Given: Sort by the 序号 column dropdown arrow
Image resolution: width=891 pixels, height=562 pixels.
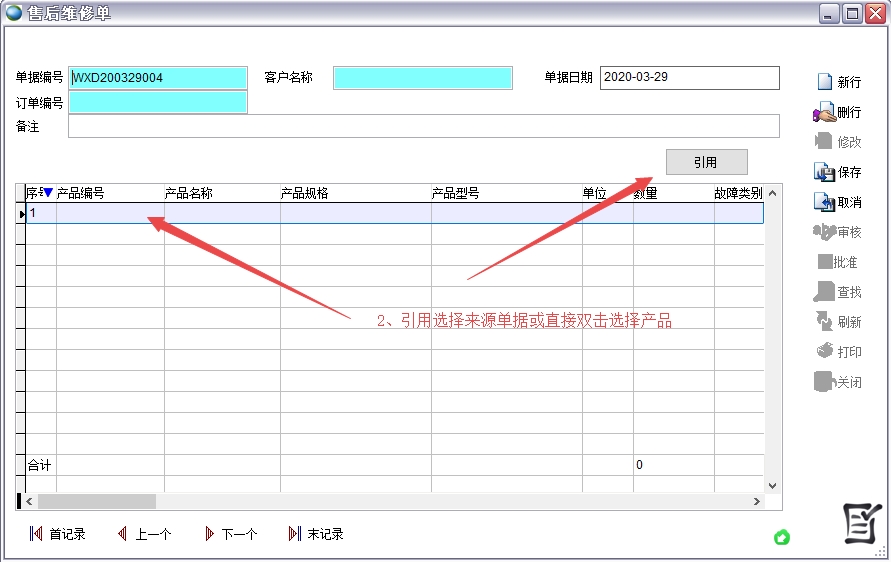Looking at the screenshot, I should click(48, 193).
